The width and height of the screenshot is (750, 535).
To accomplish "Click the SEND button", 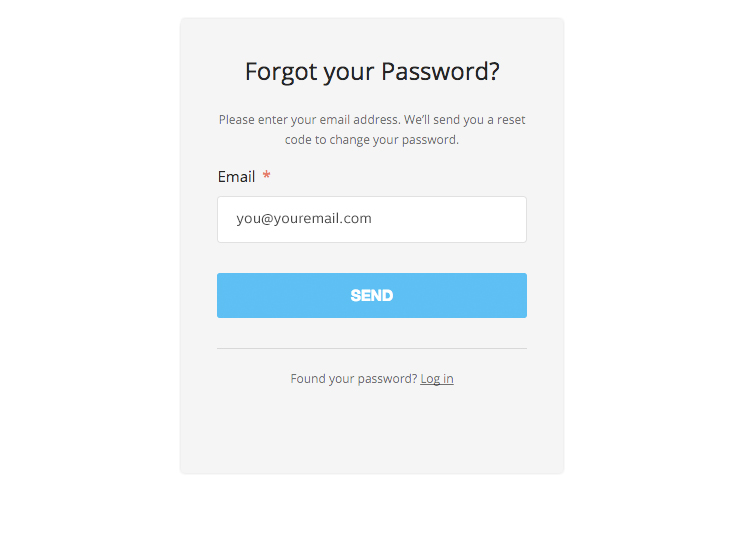I will point(372,295).
